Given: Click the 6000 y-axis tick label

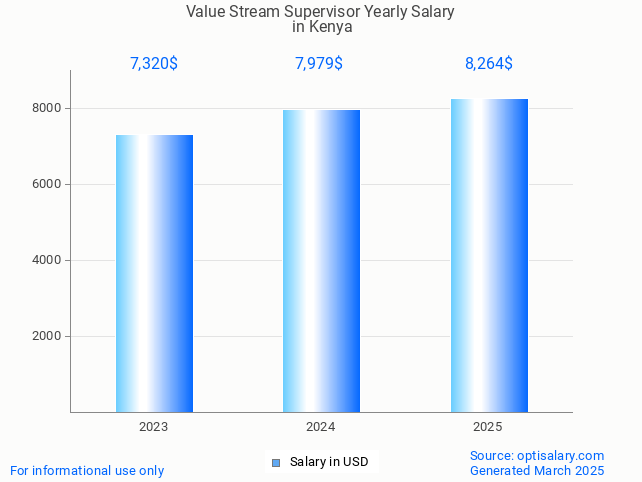Looking at the screenshot, I should pos(47,184).
